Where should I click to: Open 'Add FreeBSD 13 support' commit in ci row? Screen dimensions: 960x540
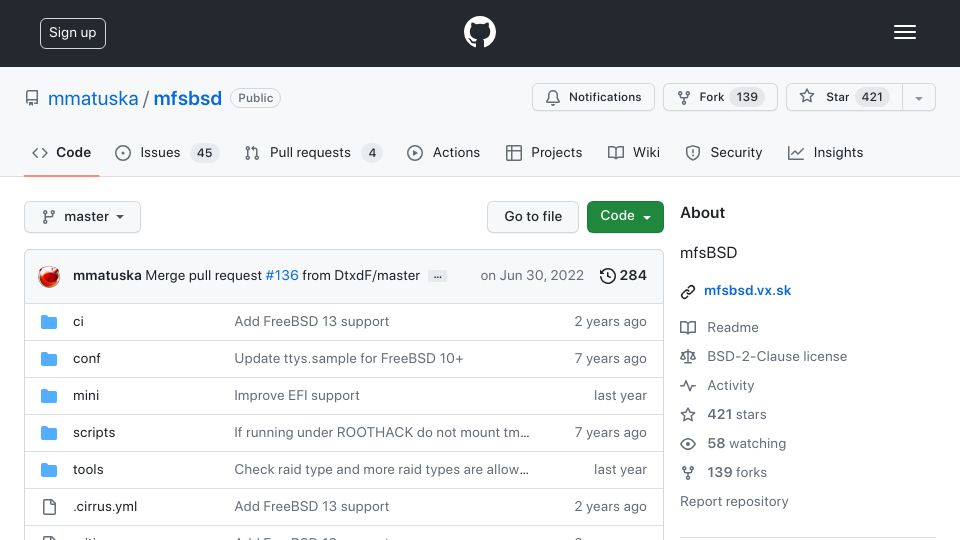(x=311, y=322)
